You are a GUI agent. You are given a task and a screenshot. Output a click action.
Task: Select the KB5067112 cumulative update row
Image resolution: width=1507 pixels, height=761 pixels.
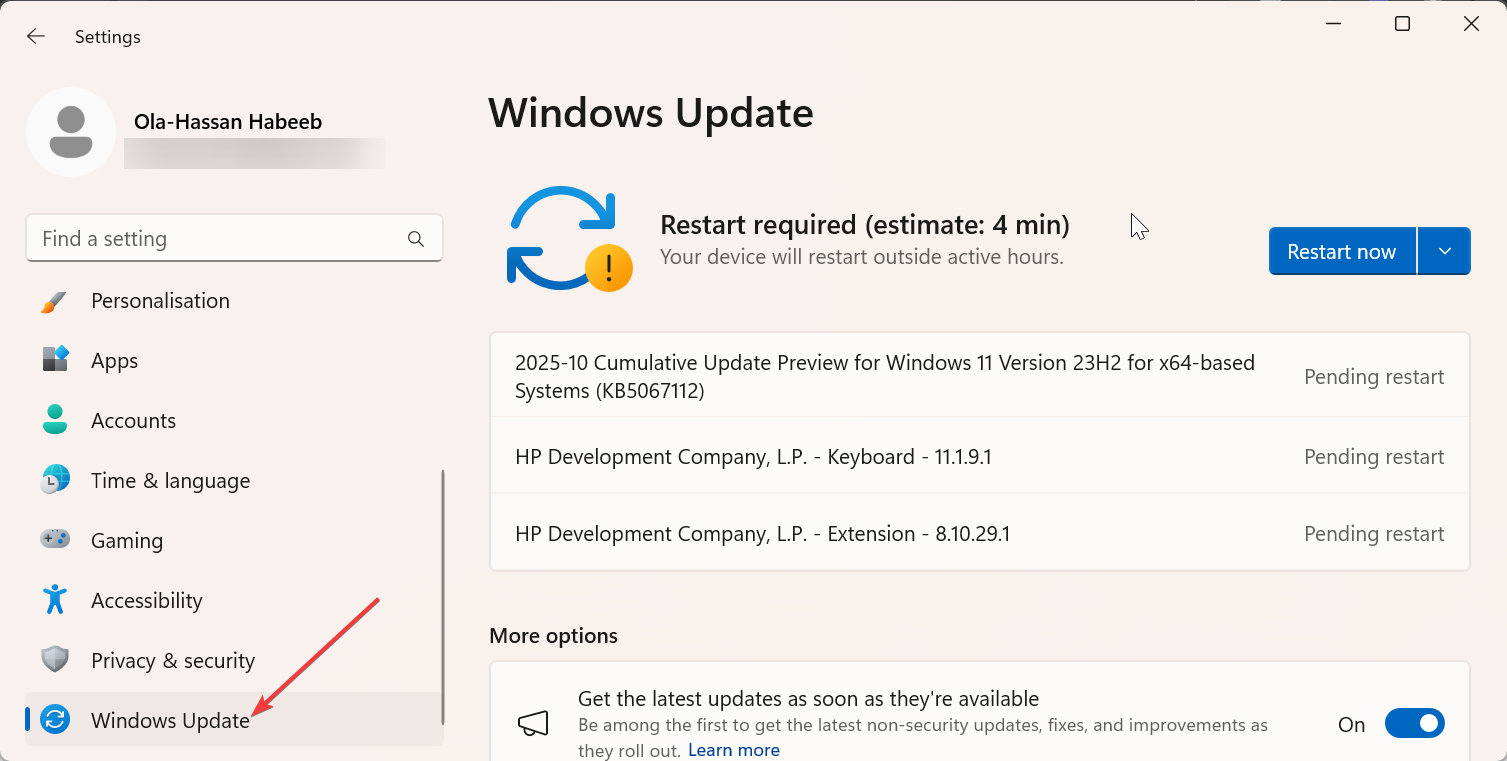point(884,377)
